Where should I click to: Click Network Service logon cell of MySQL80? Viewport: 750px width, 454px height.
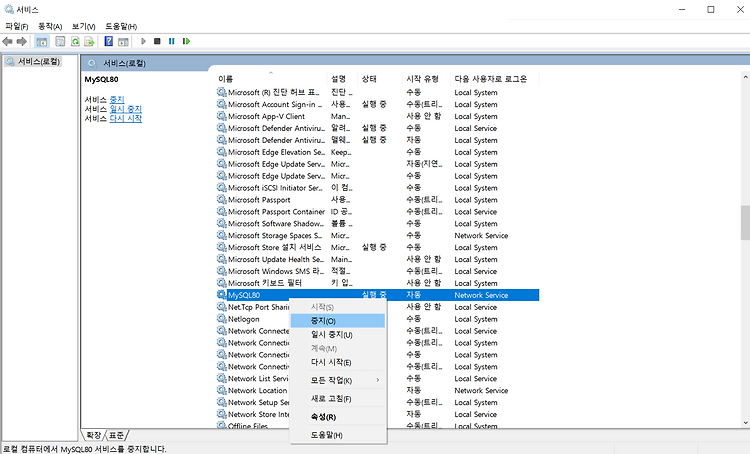click(x=481, y=295)
